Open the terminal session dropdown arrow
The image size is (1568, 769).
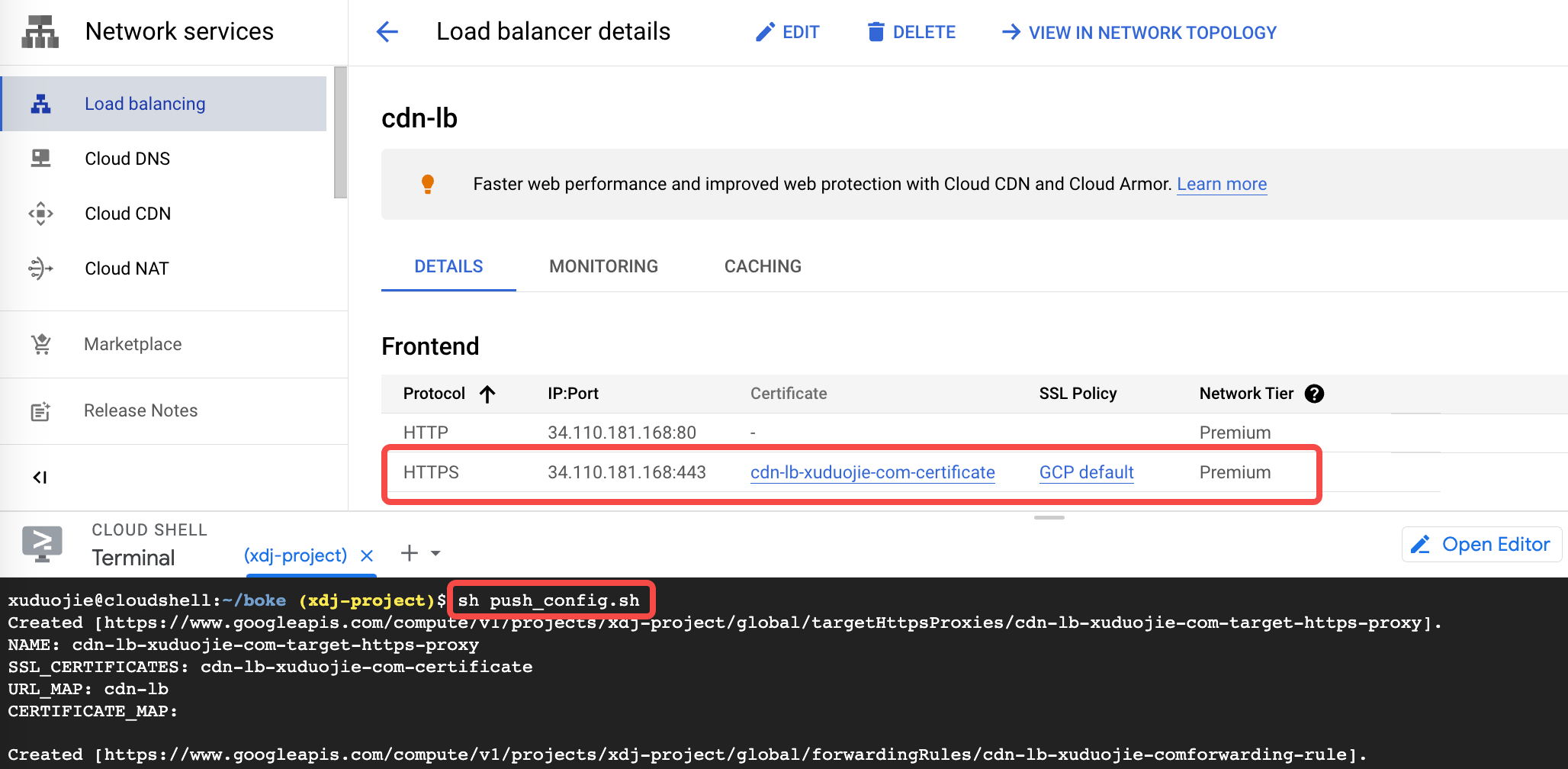coord(435,553)
